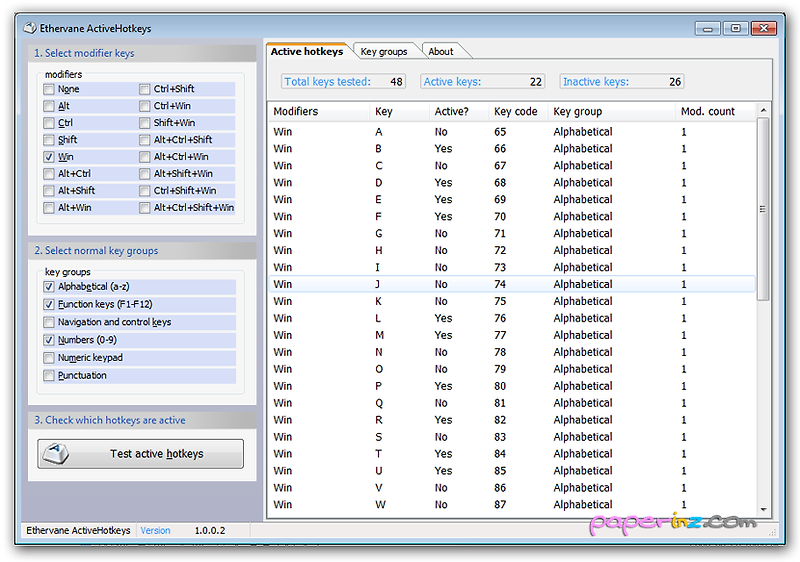The width and height of the screenshot is (800, 562).
Task: Enable the Alt+Ctrl+Shift+Win checkbox
Action: tap(145, 208)
